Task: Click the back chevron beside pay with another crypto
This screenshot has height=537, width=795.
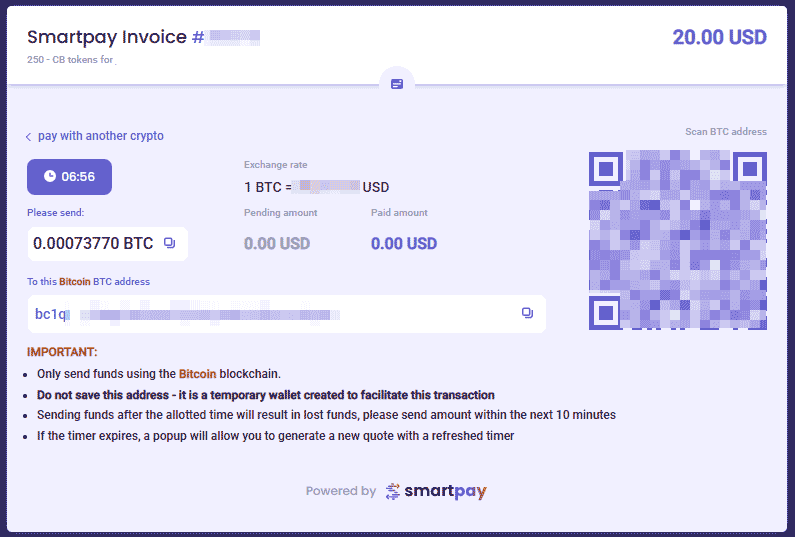Action: coord(28,137)
